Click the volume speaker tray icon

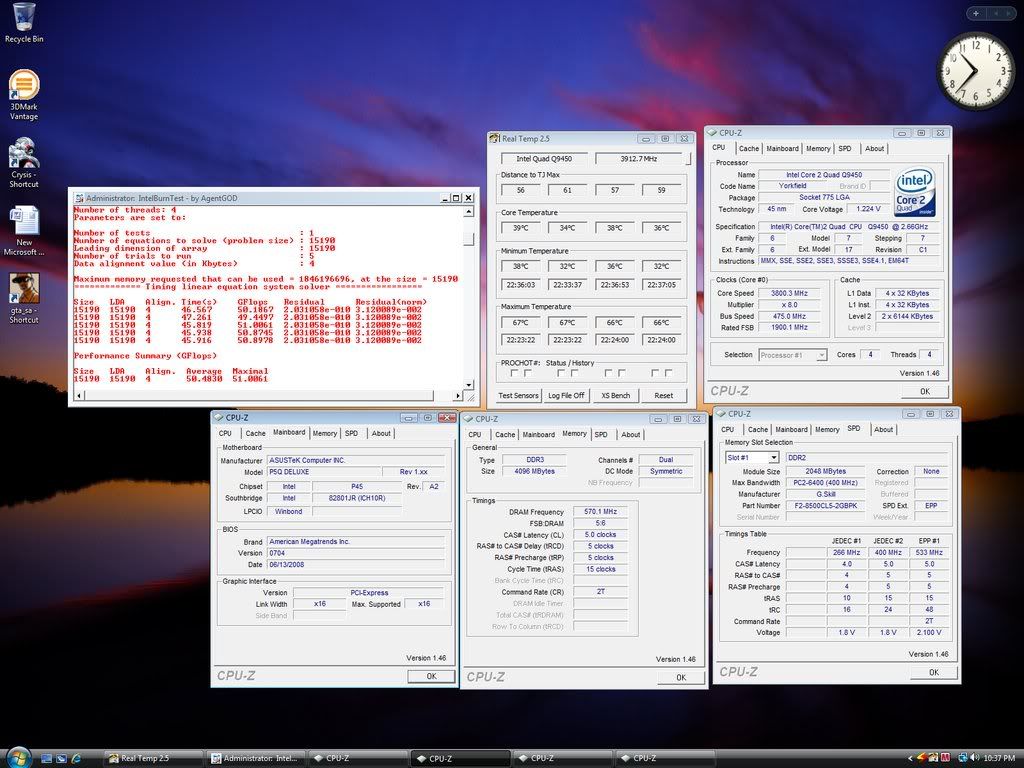click(974, 758)
